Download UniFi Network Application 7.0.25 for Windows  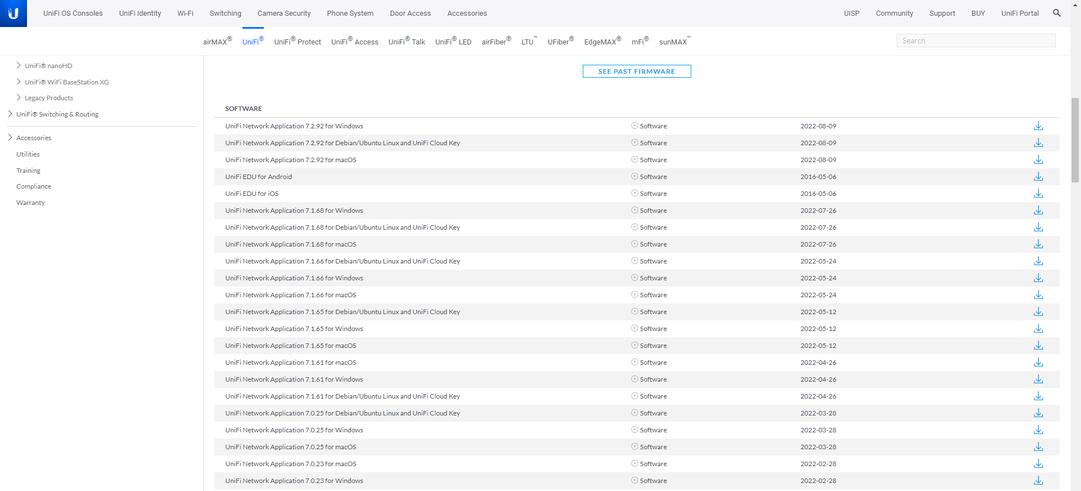[x=1038, y=430]
